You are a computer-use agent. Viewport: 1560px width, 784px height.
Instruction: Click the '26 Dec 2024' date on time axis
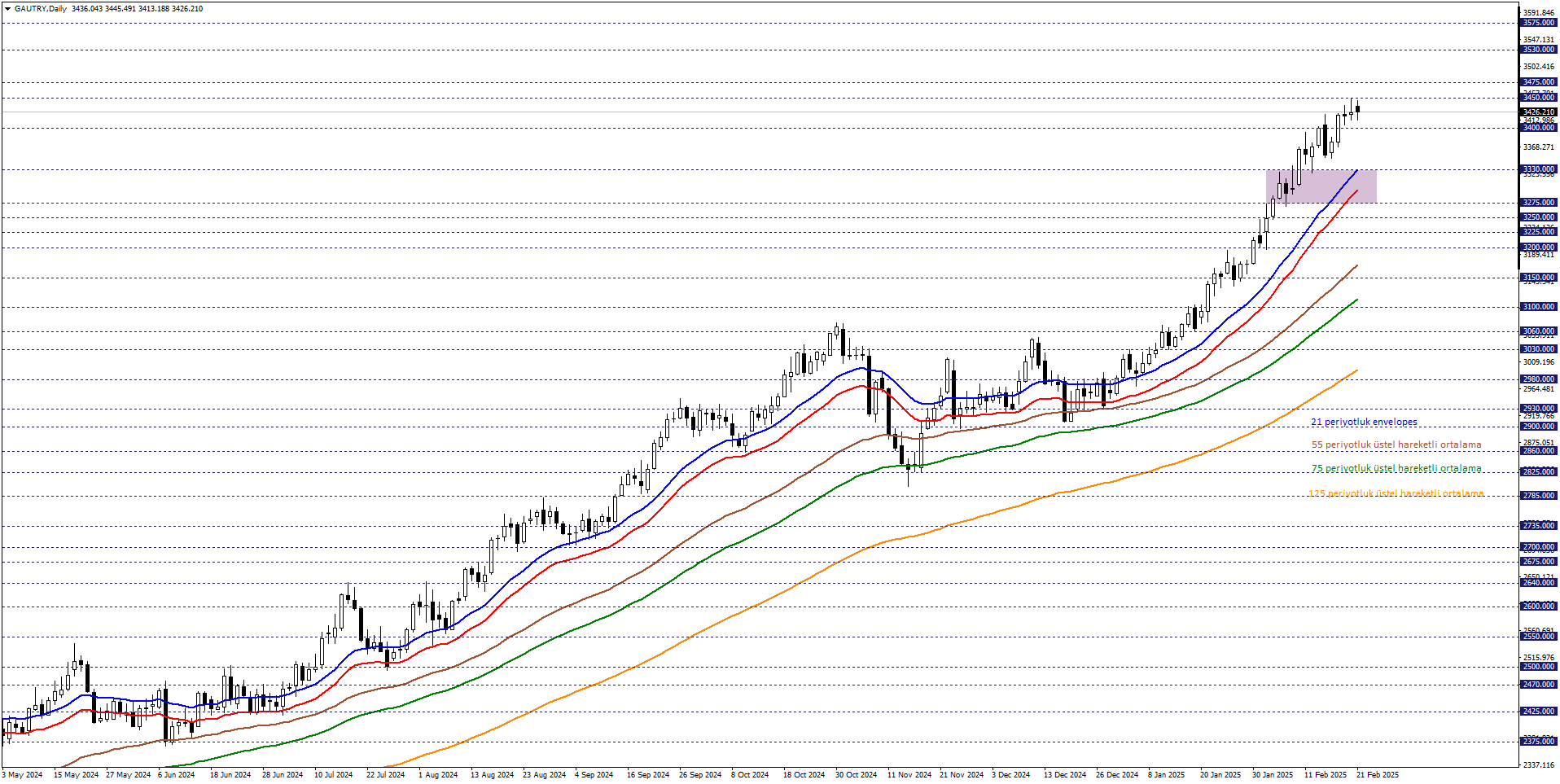pyautogui.click(x=1116, y=775)
